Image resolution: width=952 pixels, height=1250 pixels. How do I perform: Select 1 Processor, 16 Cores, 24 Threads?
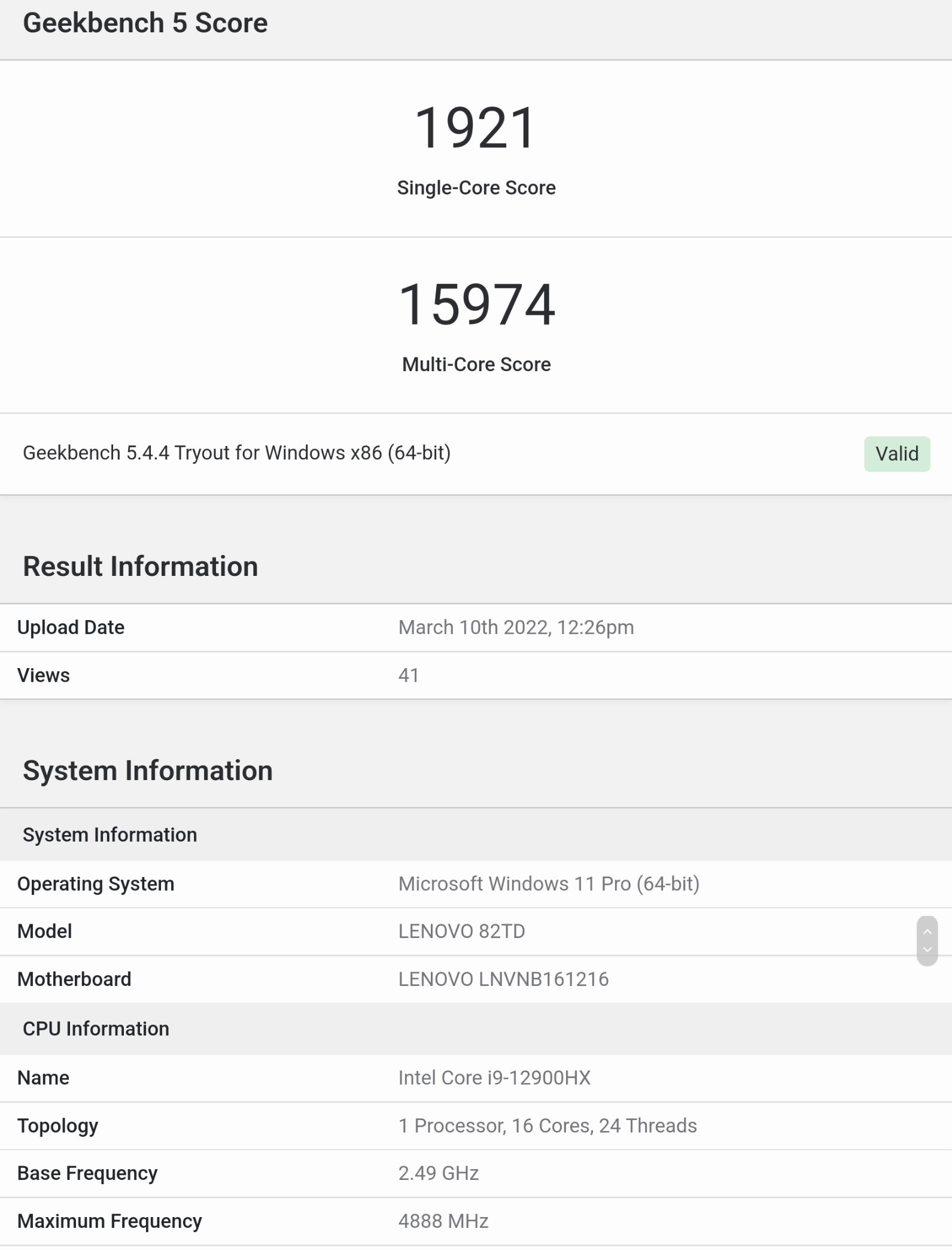[548, 1126]
